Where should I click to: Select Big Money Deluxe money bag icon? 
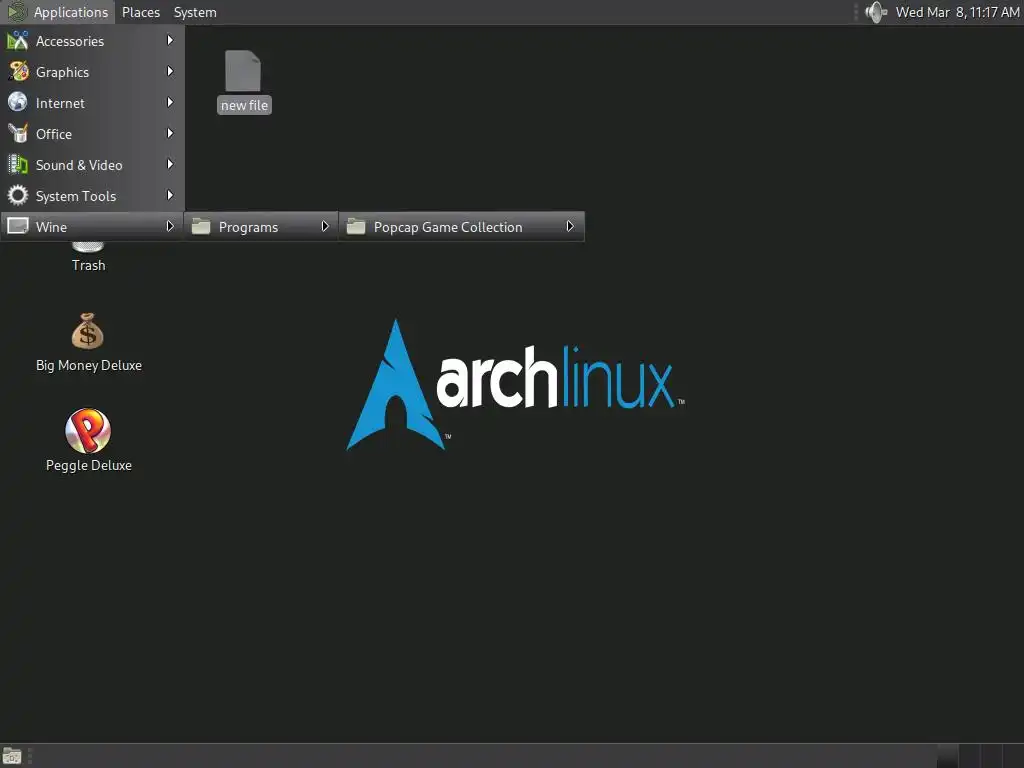pos(88,331)
